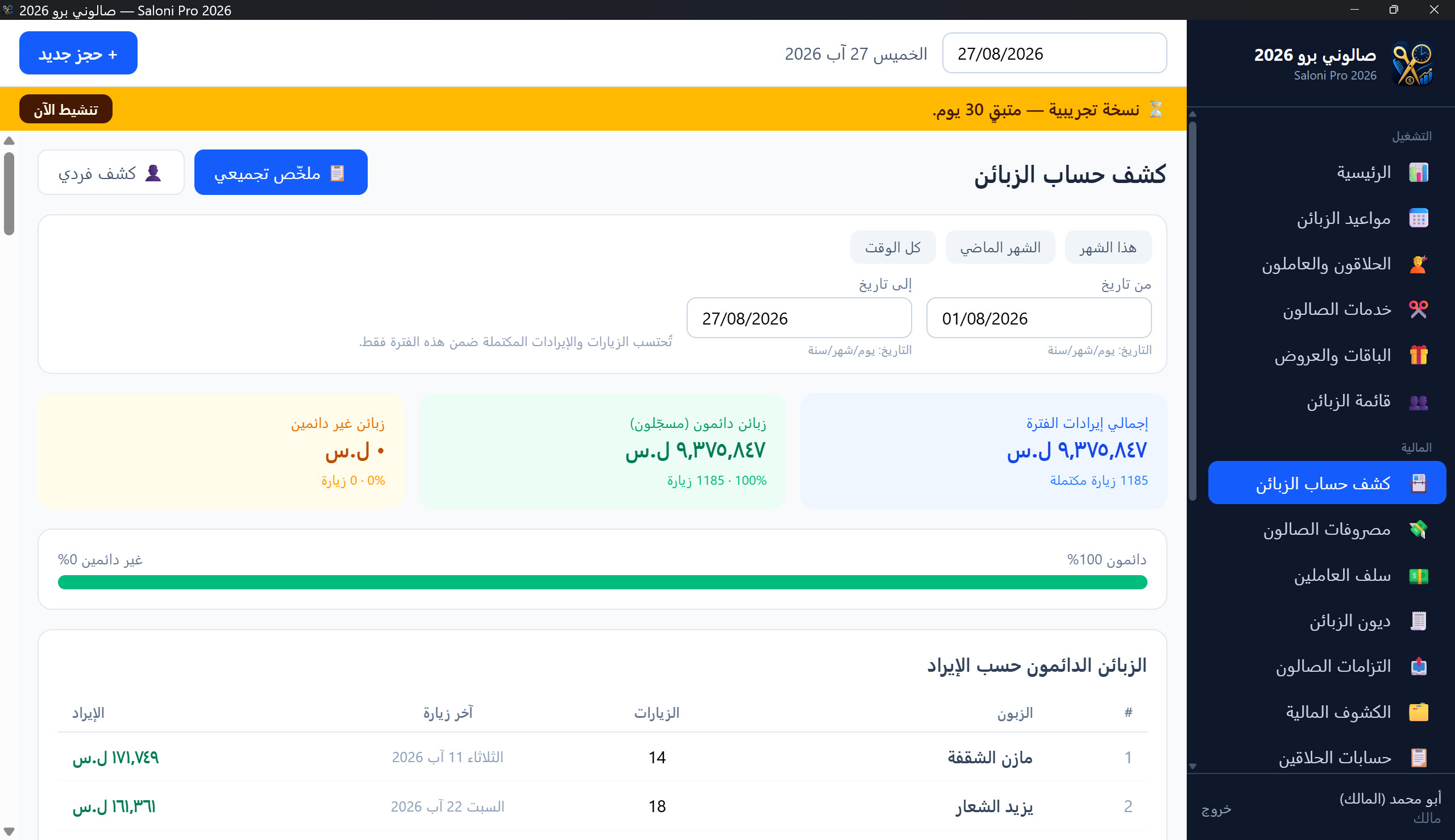Open مصروفات الصالون menu item
The height and width of the screenshot is (840, 1455).
click(x=1327, y=530)
